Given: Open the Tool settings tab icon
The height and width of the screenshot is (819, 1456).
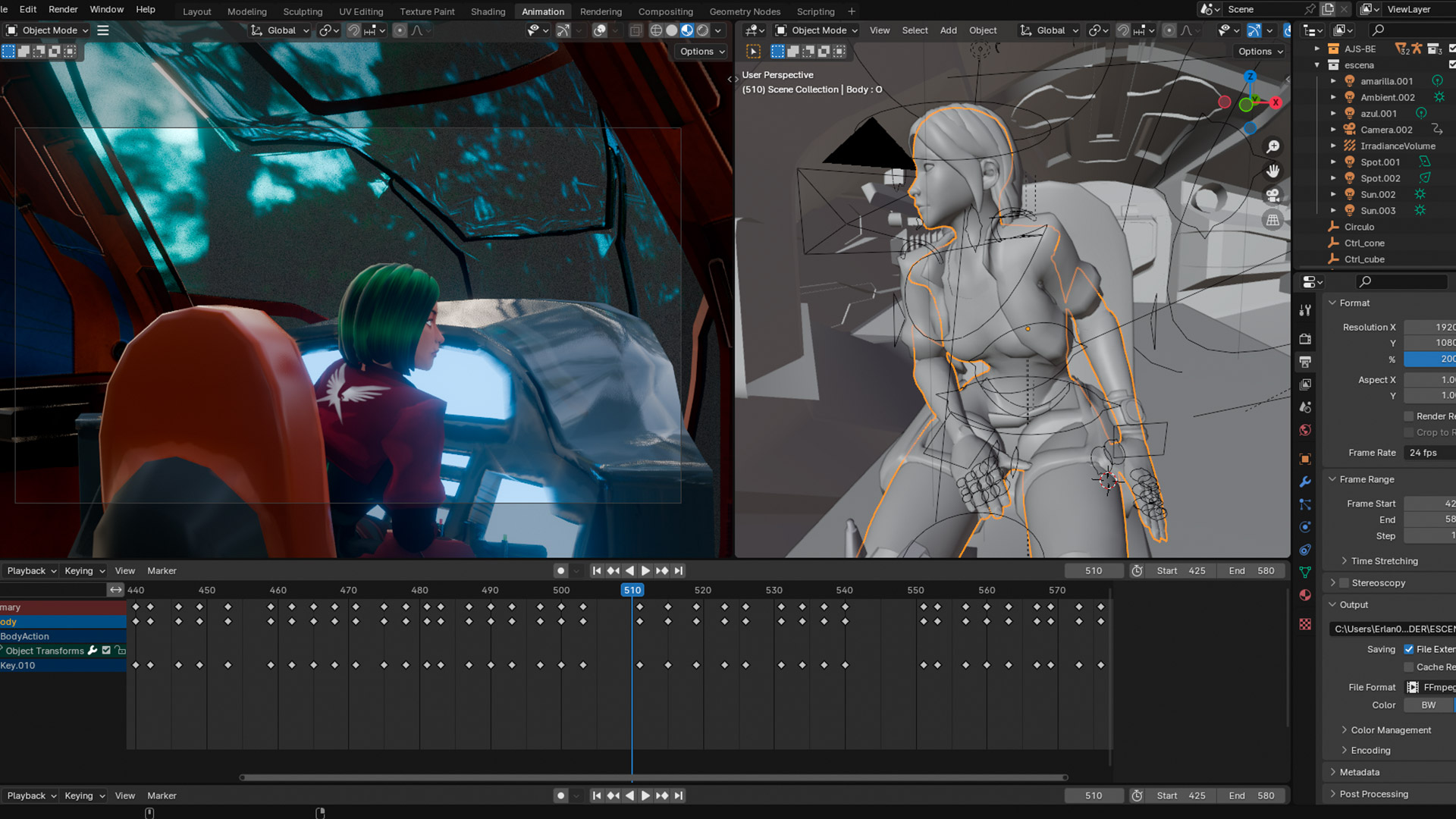Looking at the screenshot, I should pyautogui.click(x=1305, y=310).
